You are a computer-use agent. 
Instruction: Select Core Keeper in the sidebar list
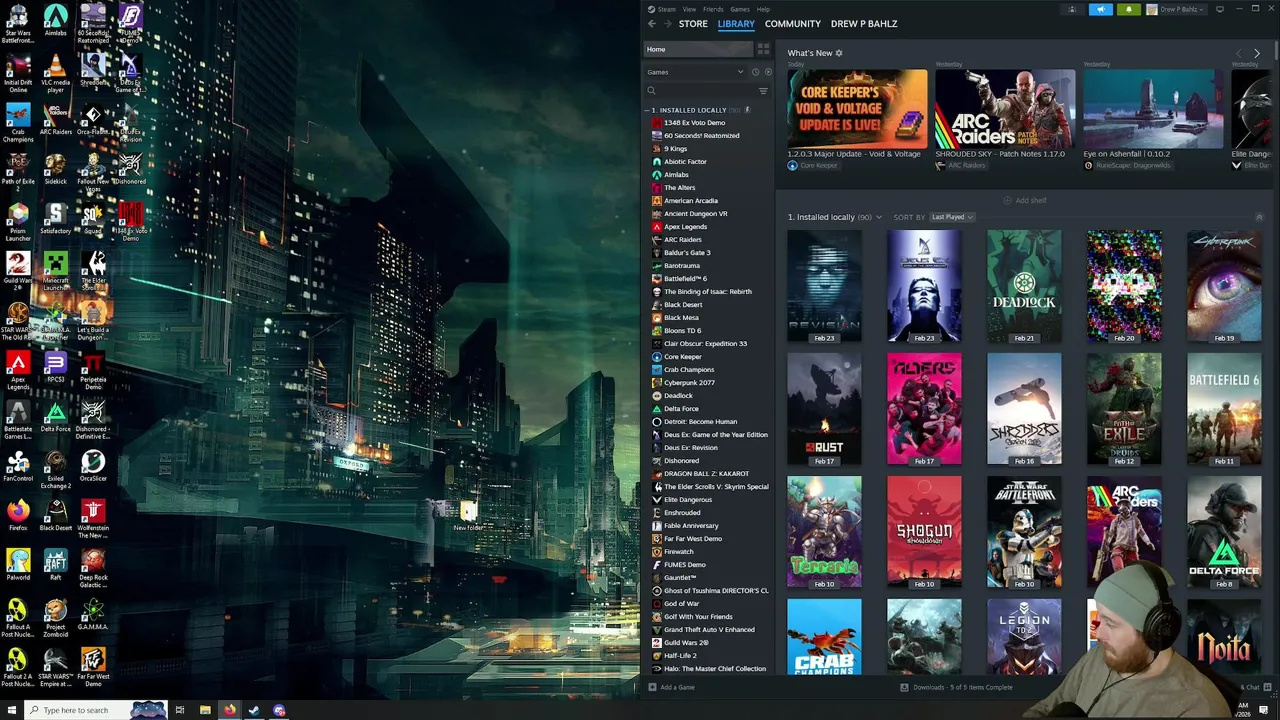point(683,357)
